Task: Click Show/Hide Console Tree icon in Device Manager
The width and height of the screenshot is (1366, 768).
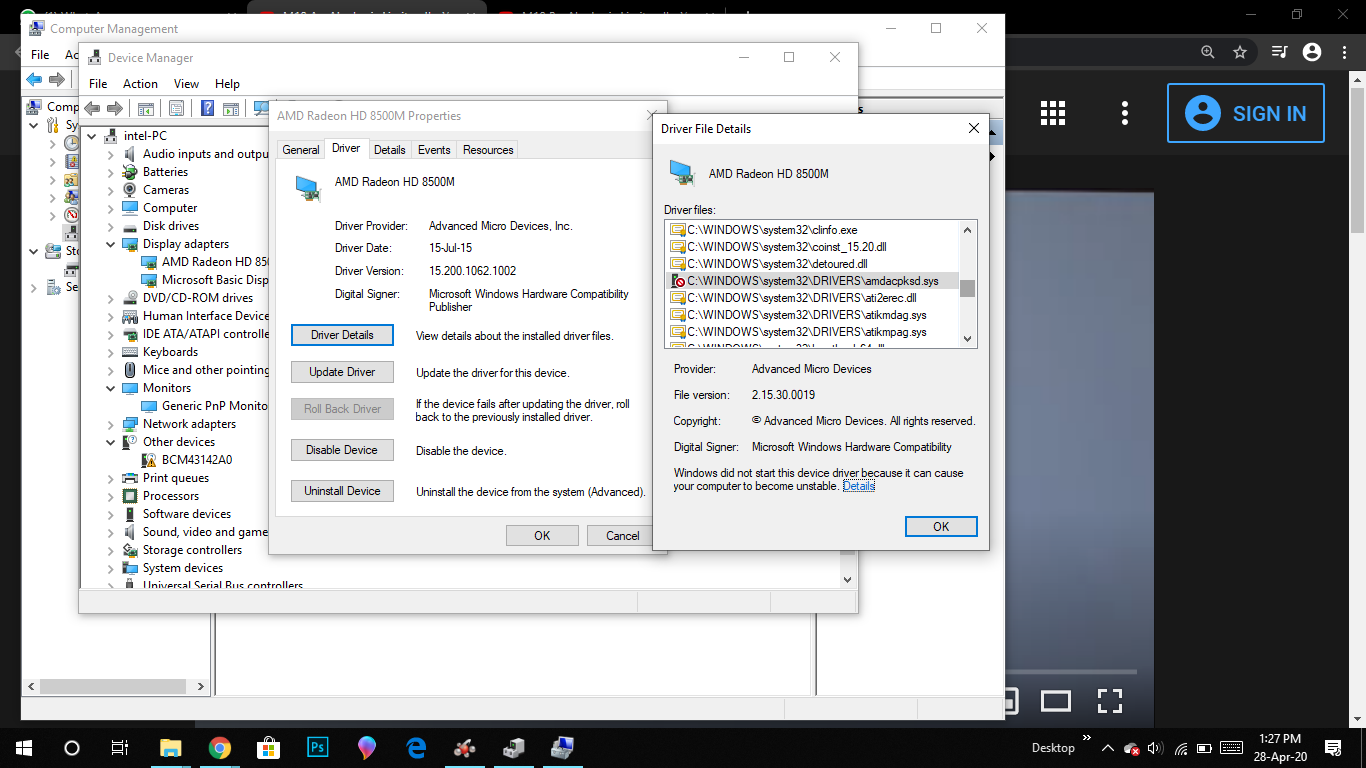Action: tap(146, 108)
